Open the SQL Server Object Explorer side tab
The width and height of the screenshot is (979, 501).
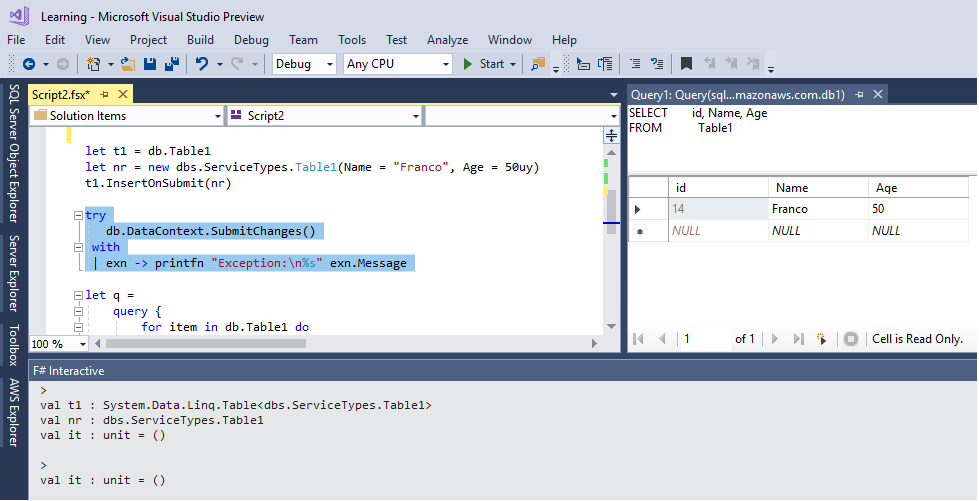(14, 154)
